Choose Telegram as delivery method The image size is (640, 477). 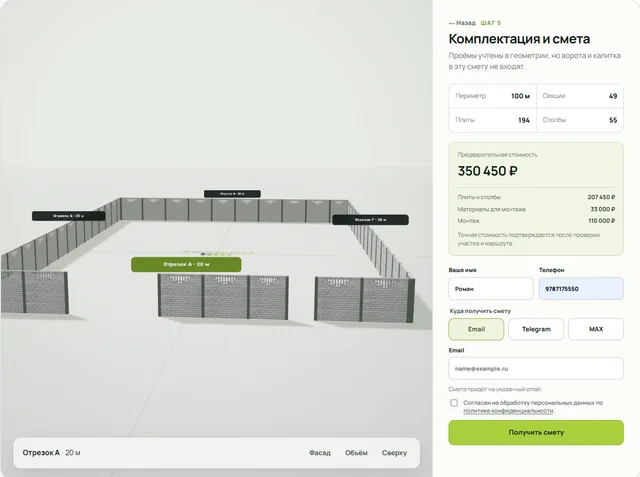click(x=536, y=329)
